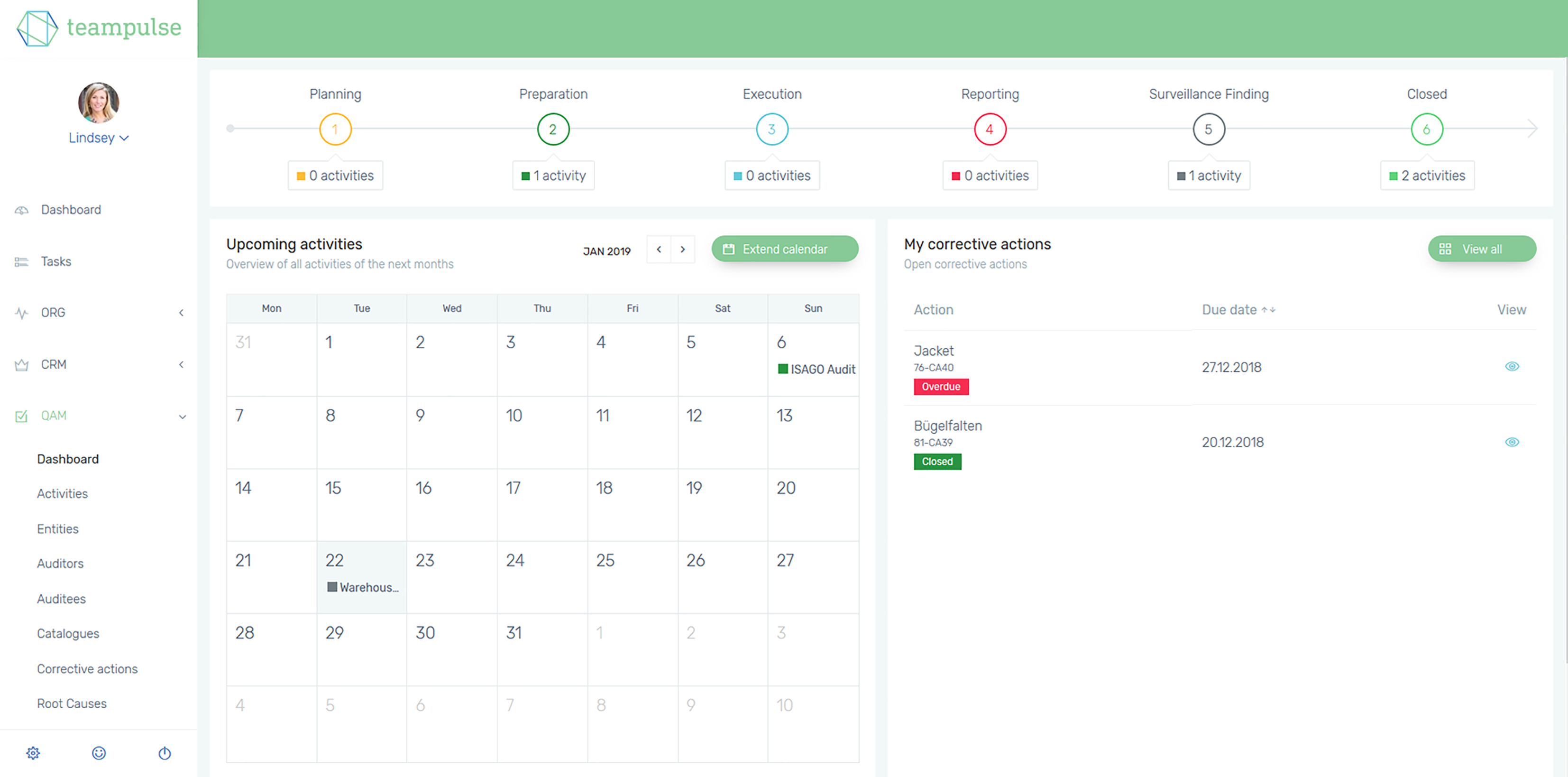
Task: Click the View all button
Action: pyautogui.click(x=1482, y=249)
